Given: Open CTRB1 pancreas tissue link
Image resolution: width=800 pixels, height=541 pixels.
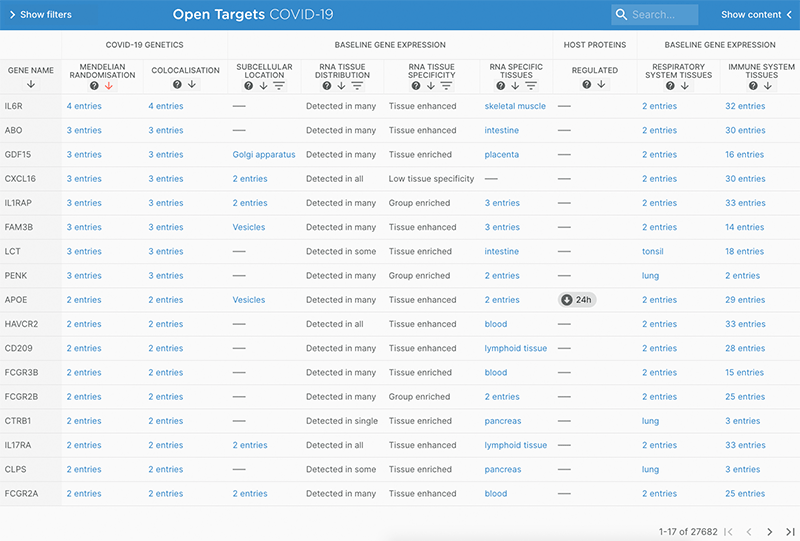Looking at the screenshot, I should [x=503, y=421].
